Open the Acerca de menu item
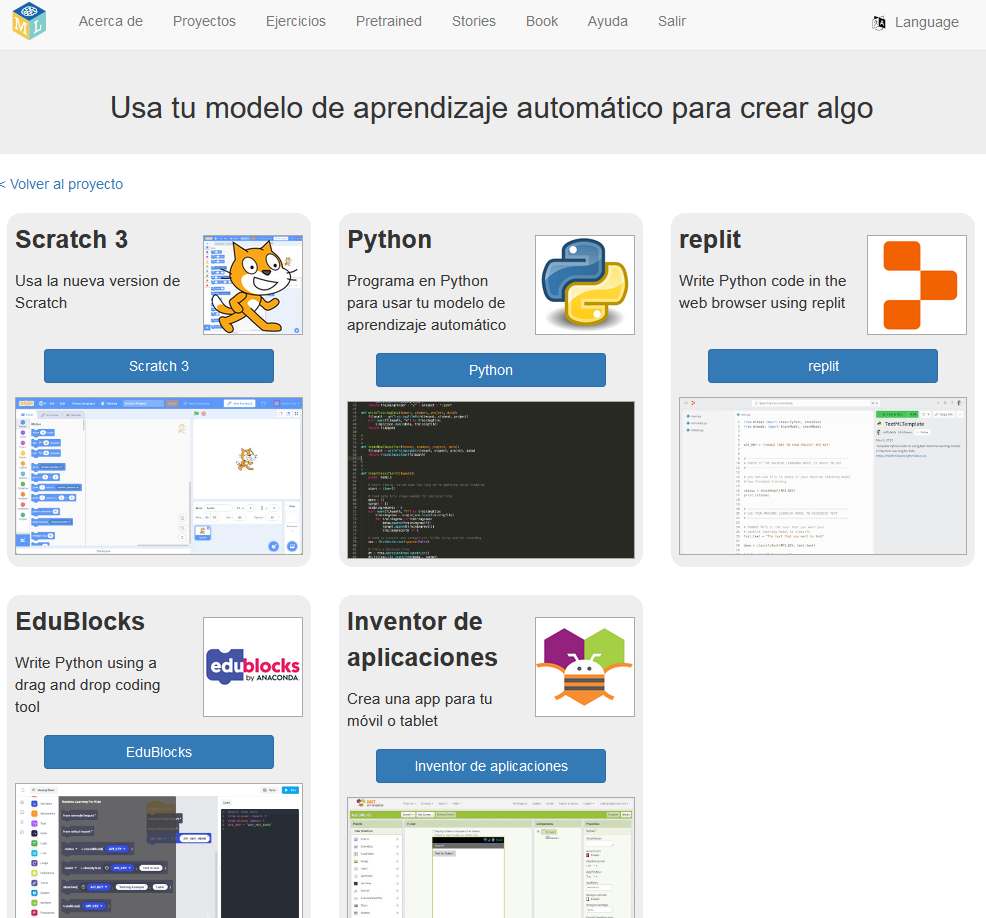 (x=111, y=21)
